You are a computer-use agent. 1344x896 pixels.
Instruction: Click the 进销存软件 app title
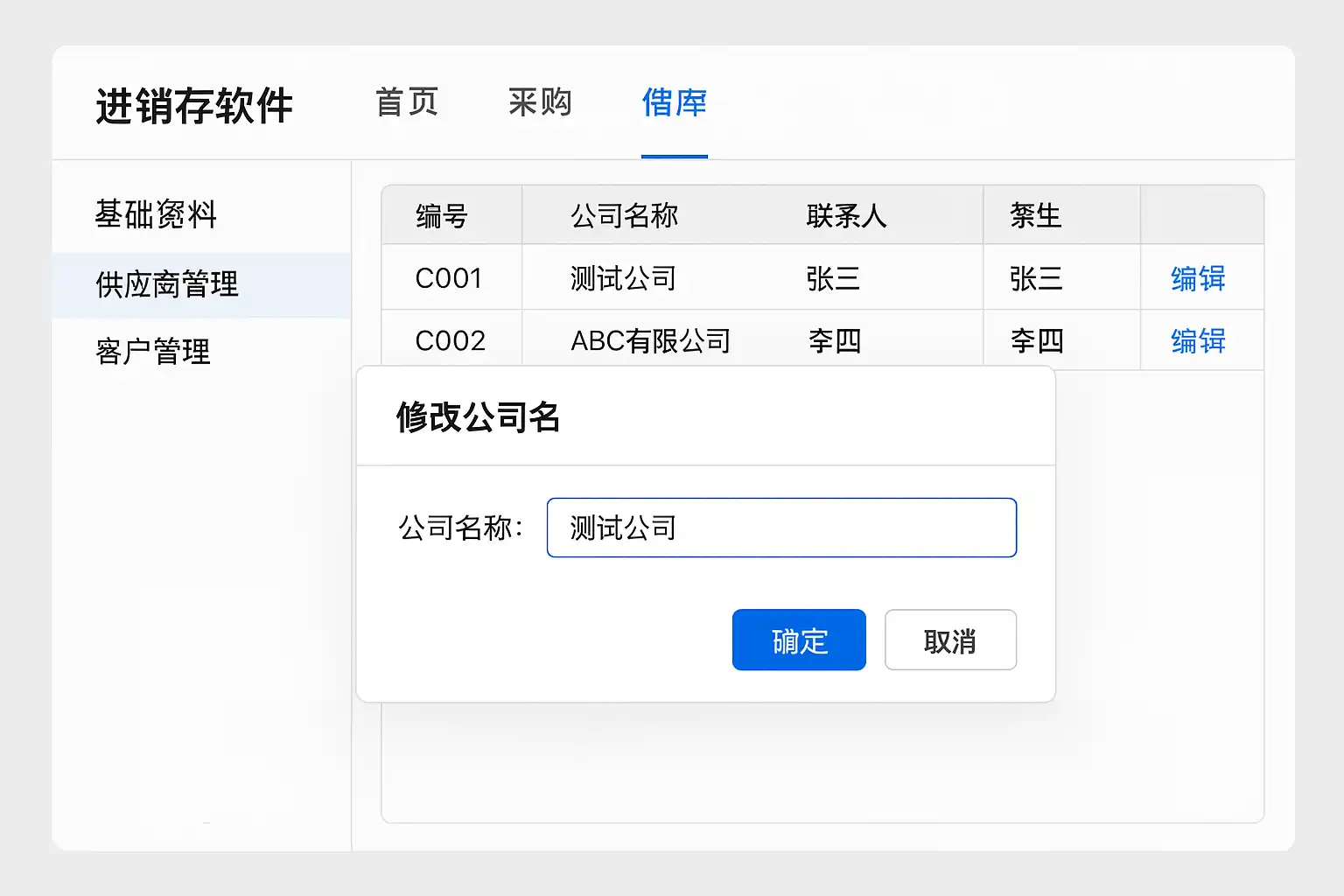pyautogui.click(x=194, y=107)
